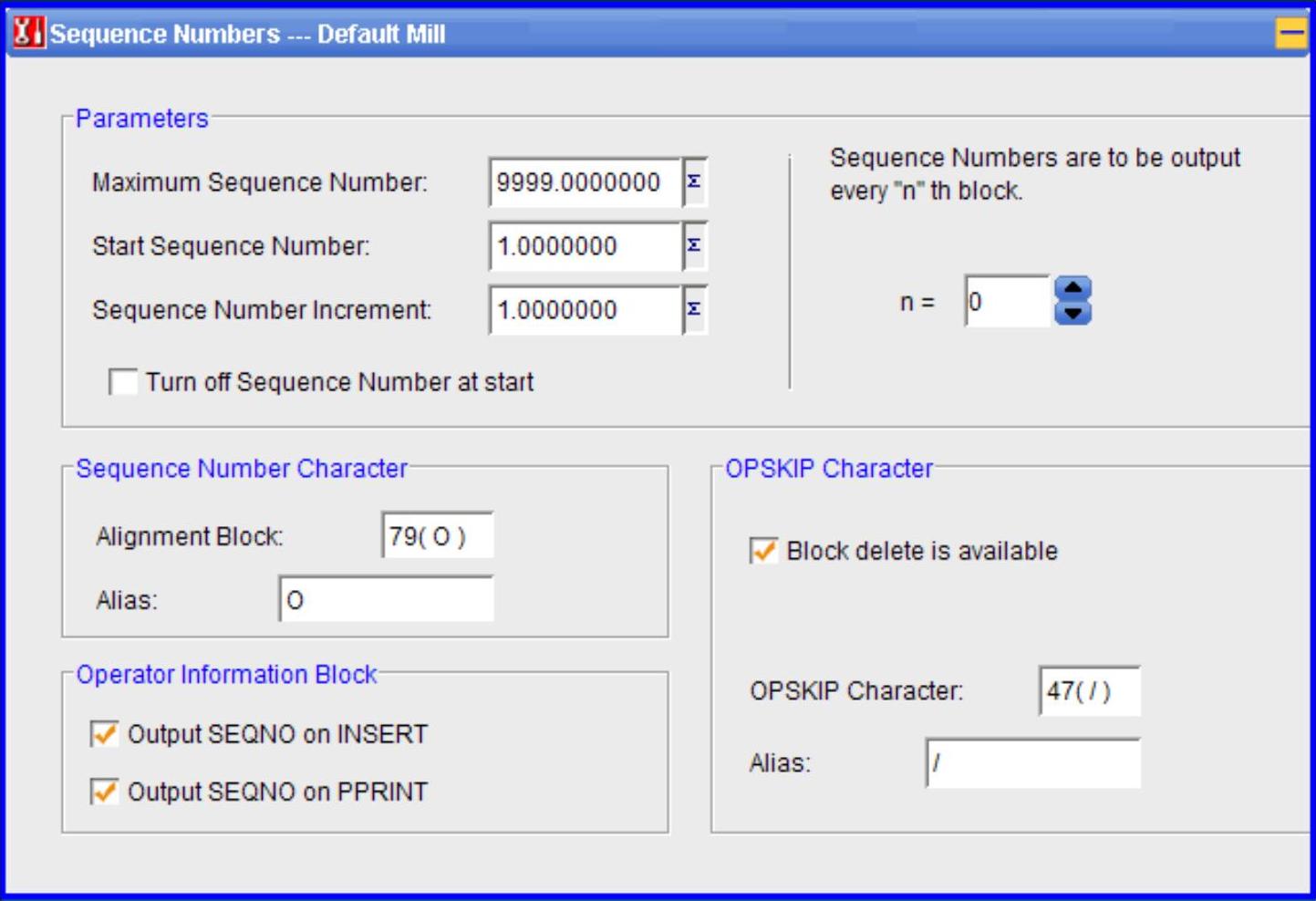Click the 'Sequence Numbers --- Default Mill' window title
1316x901 pixels.
coord(247,35)
